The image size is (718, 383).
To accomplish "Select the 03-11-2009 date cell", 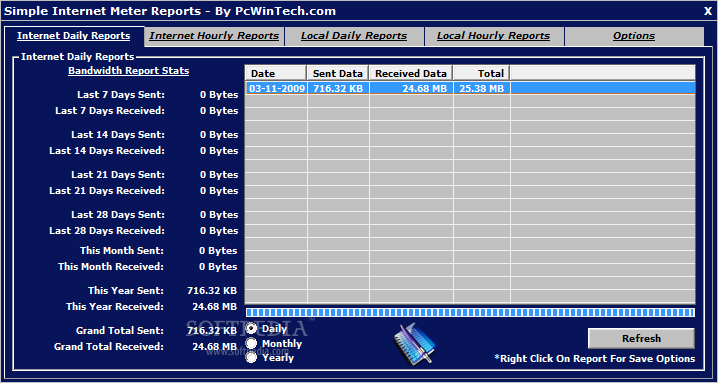I will pyautogui.click(x=277, y=88).
